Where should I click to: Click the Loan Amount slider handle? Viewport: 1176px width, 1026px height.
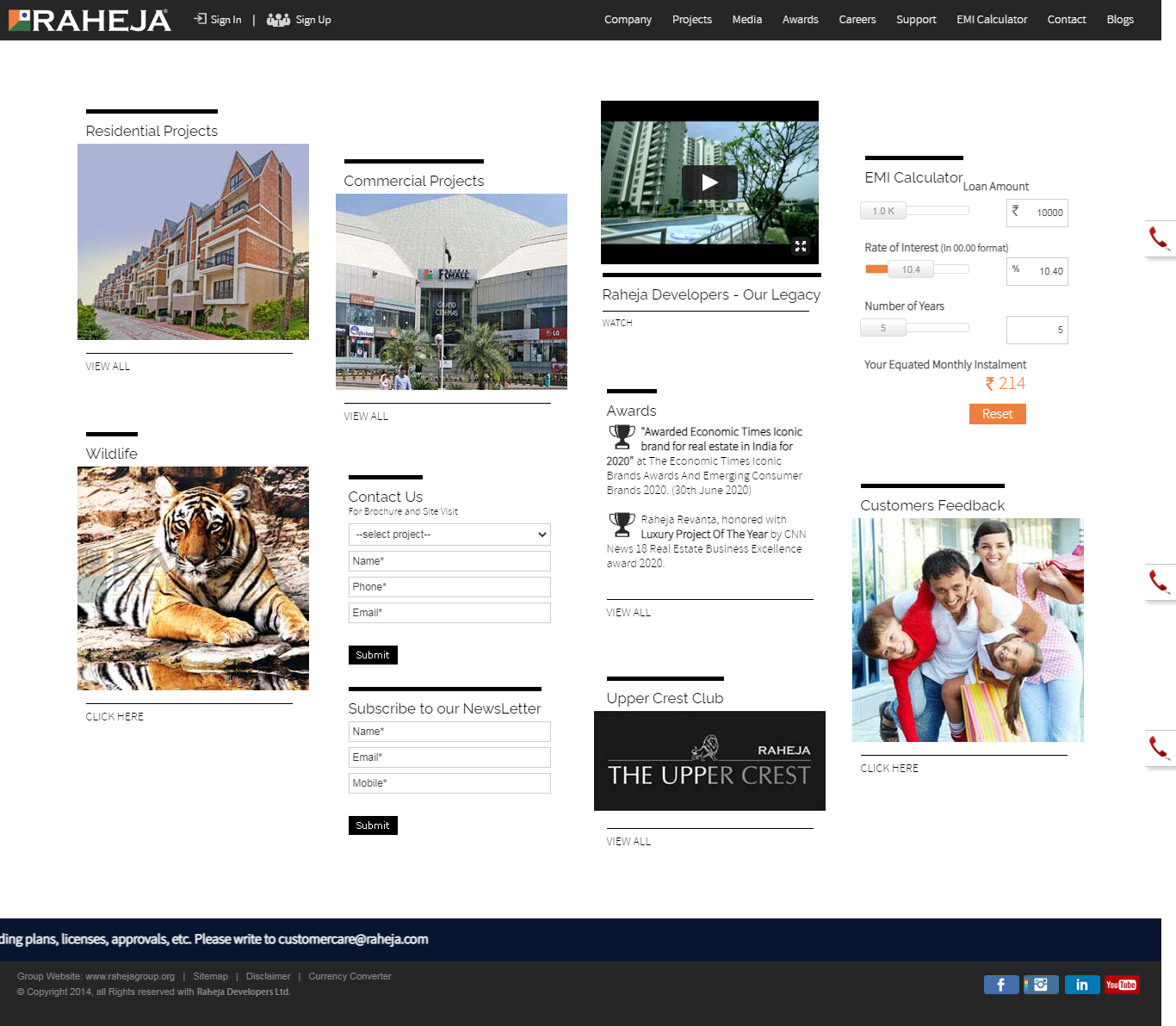point(883,211)
